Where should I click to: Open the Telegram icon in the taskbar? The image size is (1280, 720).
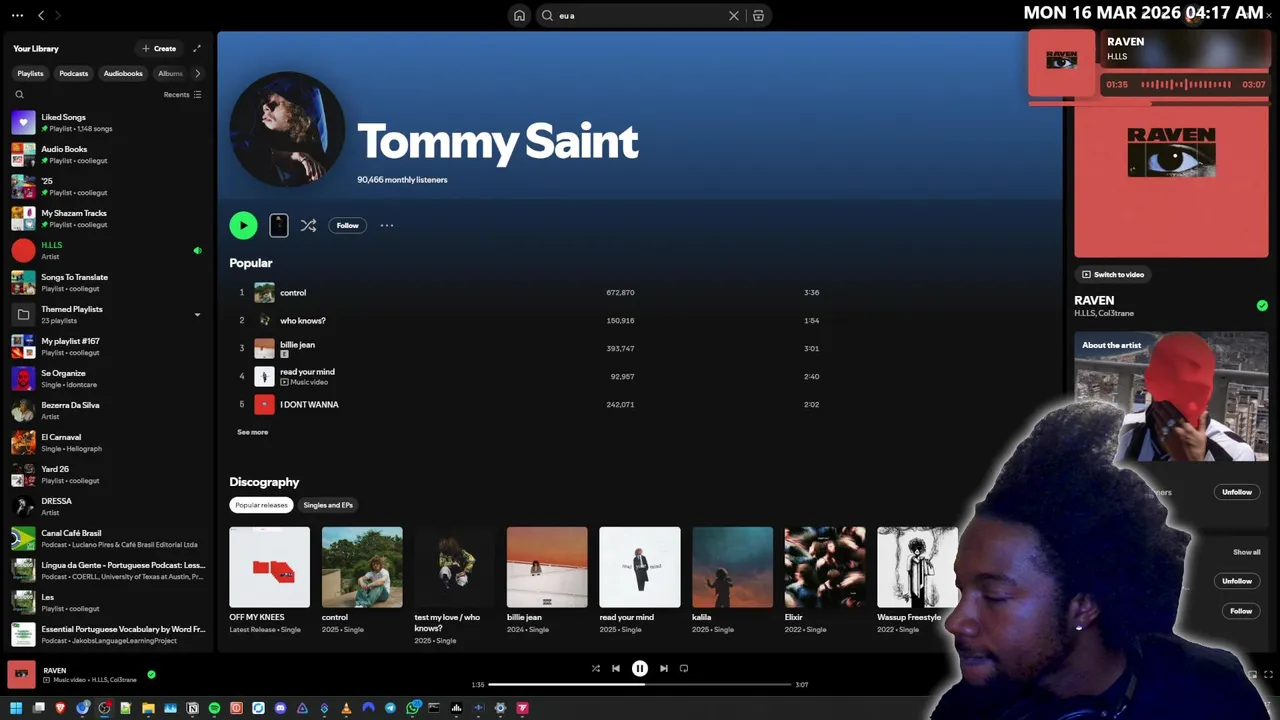click(x=390, y=708)
